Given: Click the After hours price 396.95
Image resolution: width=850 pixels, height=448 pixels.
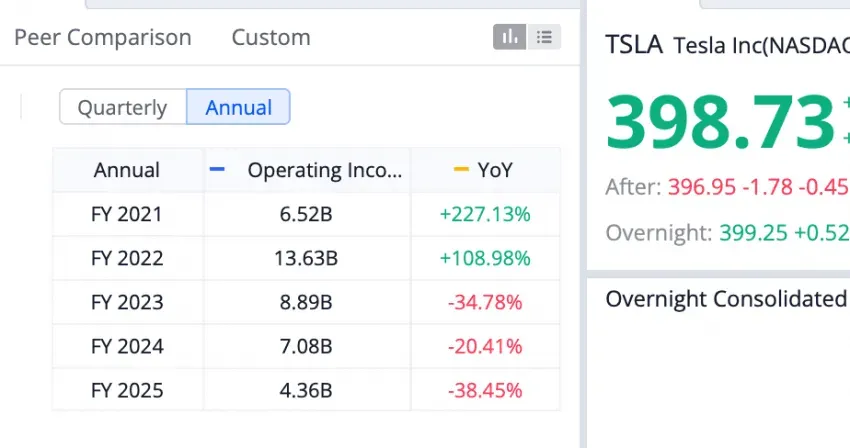Looking at the screenshot, I should click(701, 187).
